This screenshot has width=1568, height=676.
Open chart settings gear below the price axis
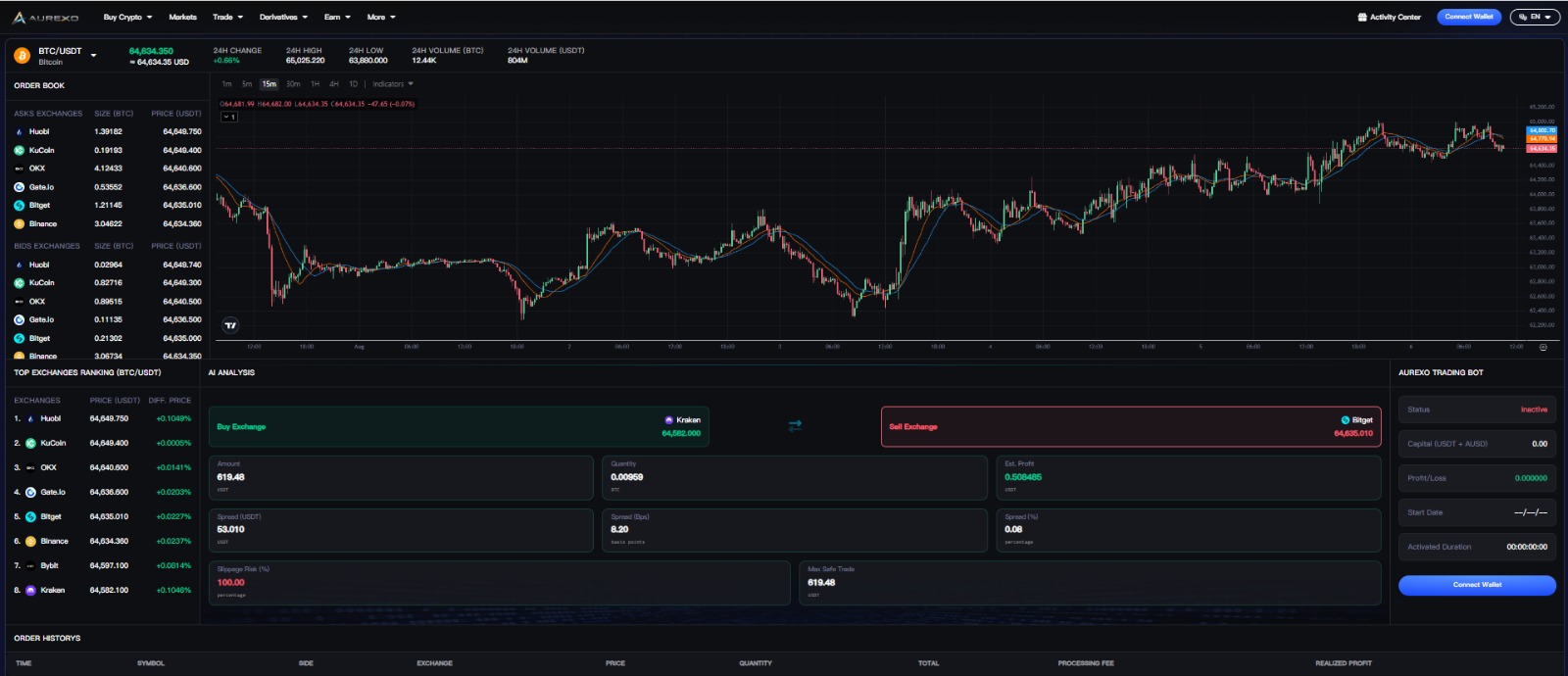coord(1543,347)
